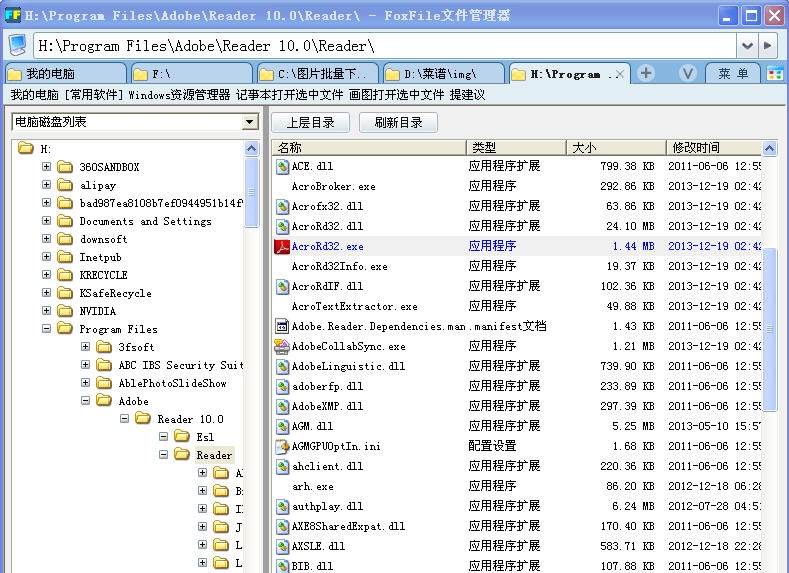
Task: Collapse the Adobe folder node
Action: pos(86,400)
